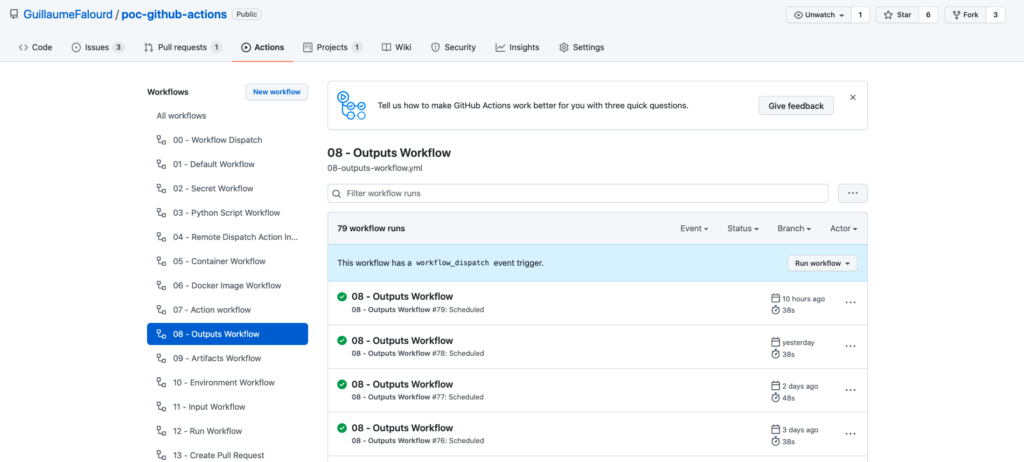
Task: Star the repository
Action: [897, 14]
